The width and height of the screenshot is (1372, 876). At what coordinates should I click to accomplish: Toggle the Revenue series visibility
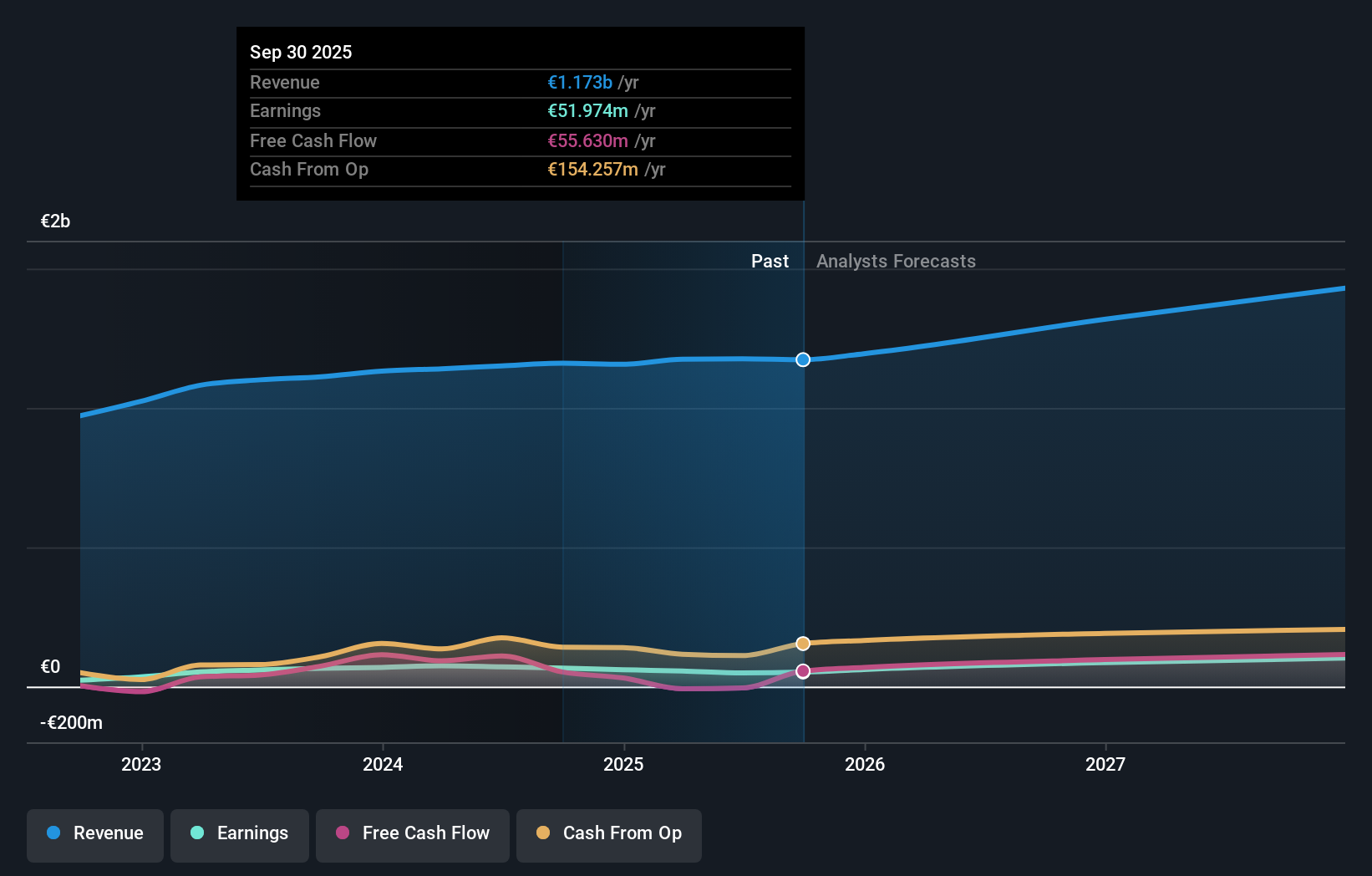pos(94,835)
